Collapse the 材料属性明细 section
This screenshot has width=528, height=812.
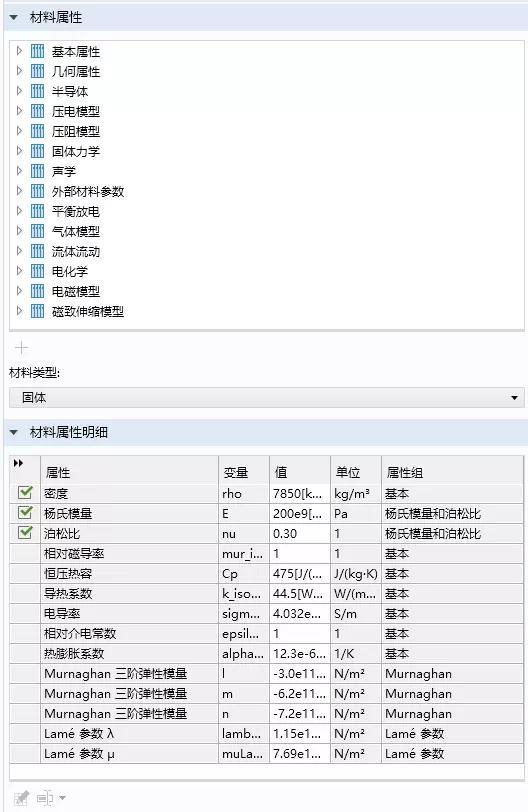click(14, 432)
